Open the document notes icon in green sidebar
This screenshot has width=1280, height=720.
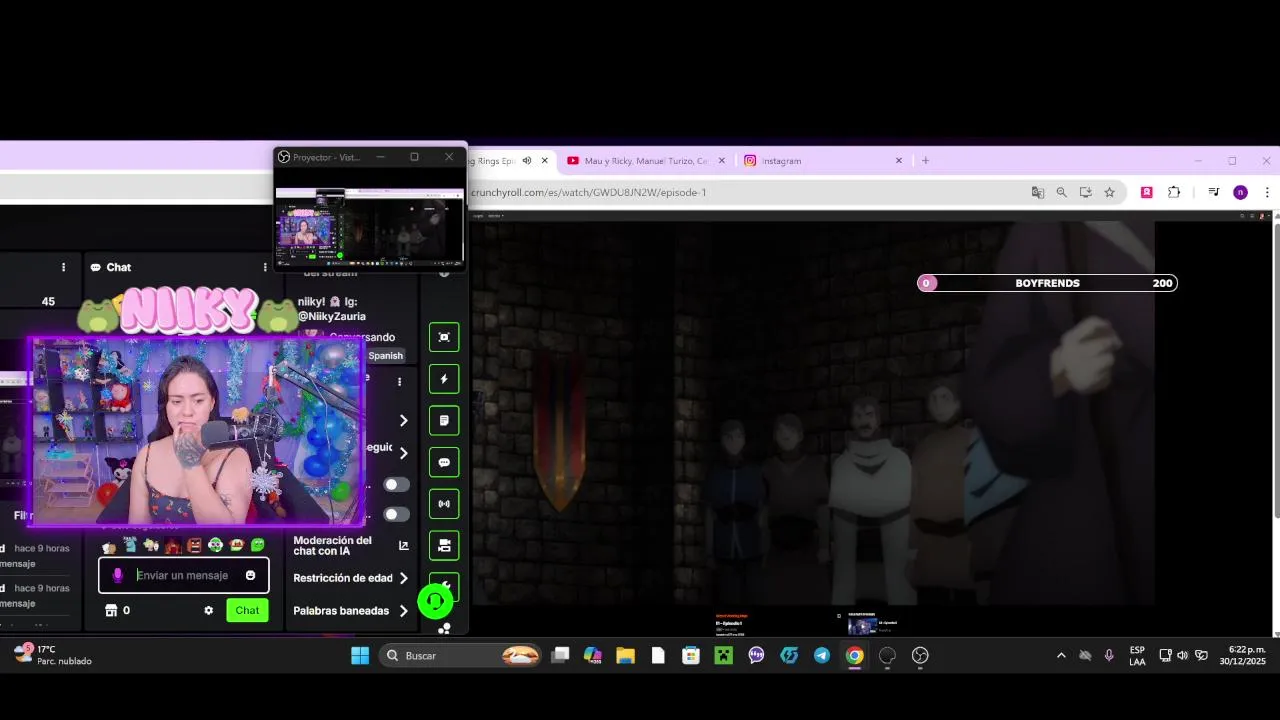point(444,421)
